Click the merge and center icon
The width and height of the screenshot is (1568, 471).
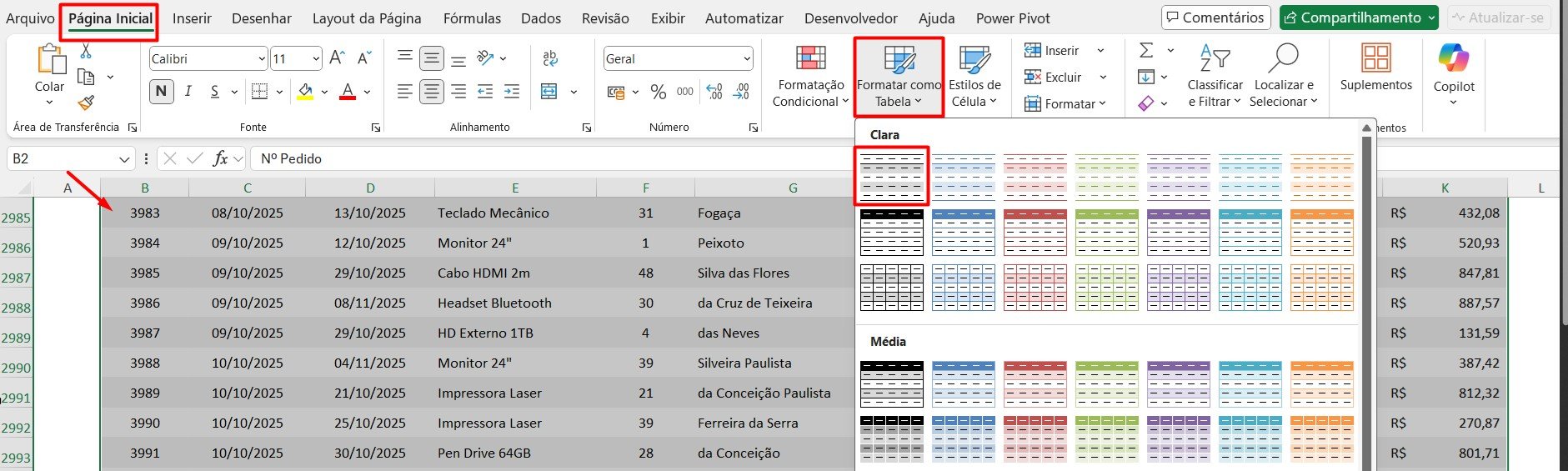coord(549,92)
